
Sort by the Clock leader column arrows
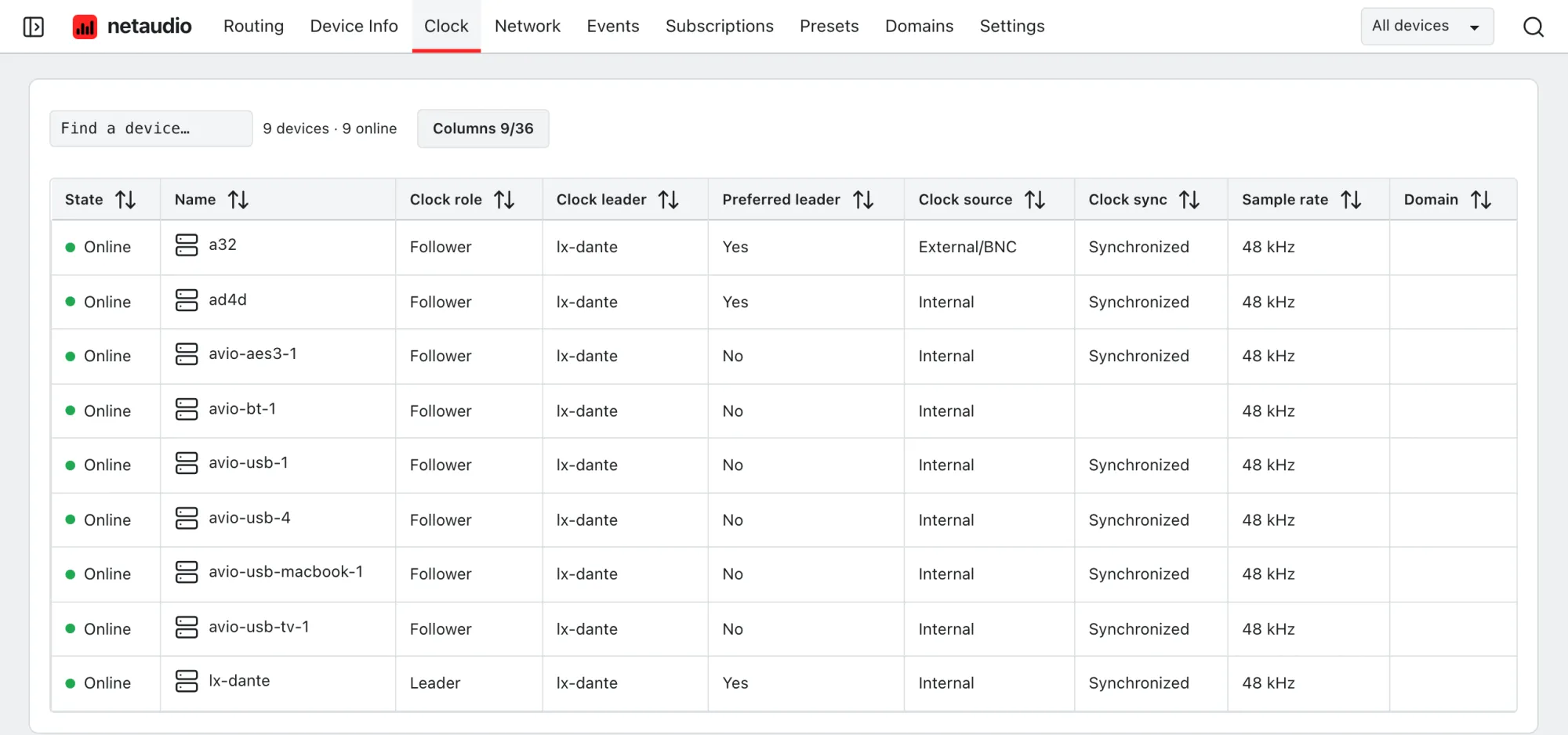[x=669, y=200]
